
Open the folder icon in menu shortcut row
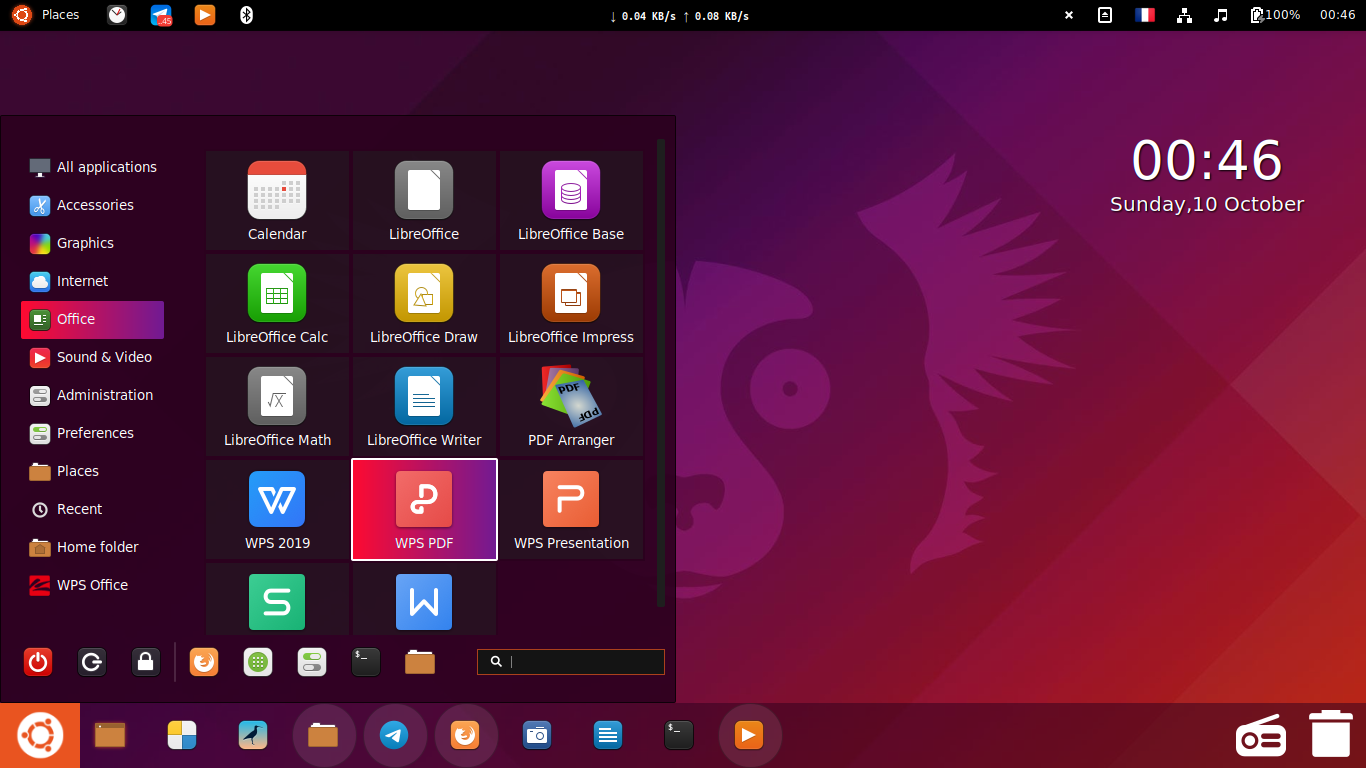click(x=420, y=662)
